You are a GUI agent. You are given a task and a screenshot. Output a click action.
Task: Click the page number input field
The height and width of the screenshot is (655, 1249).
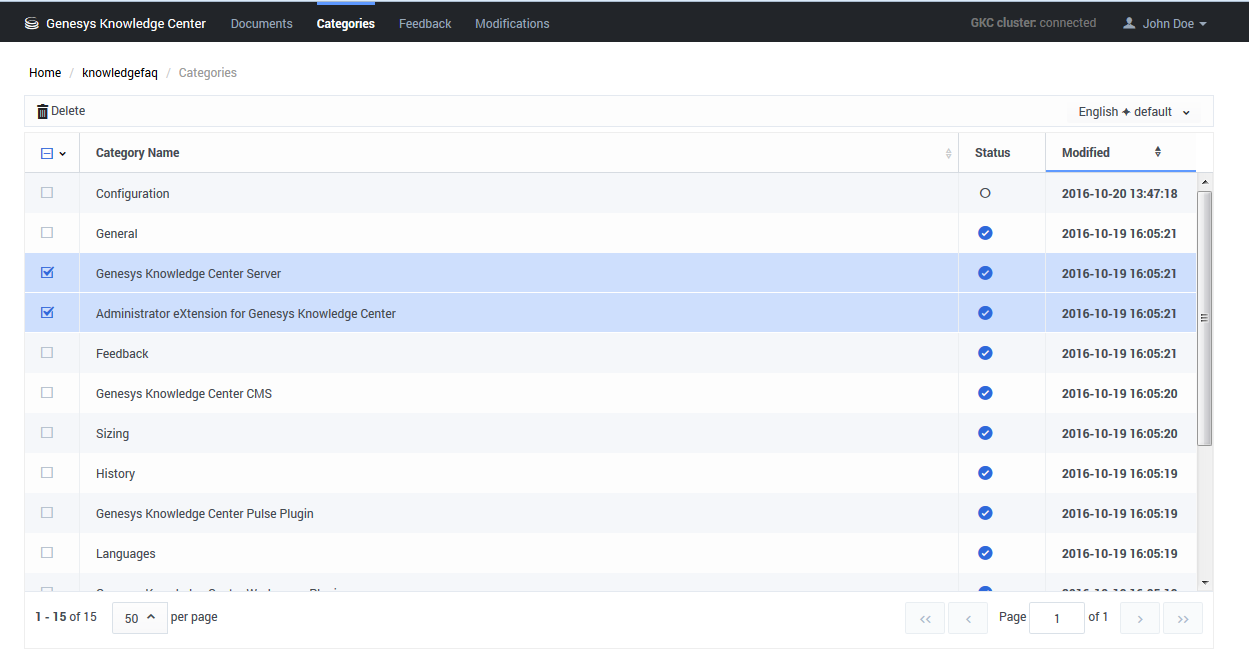tap(1056, 618)
